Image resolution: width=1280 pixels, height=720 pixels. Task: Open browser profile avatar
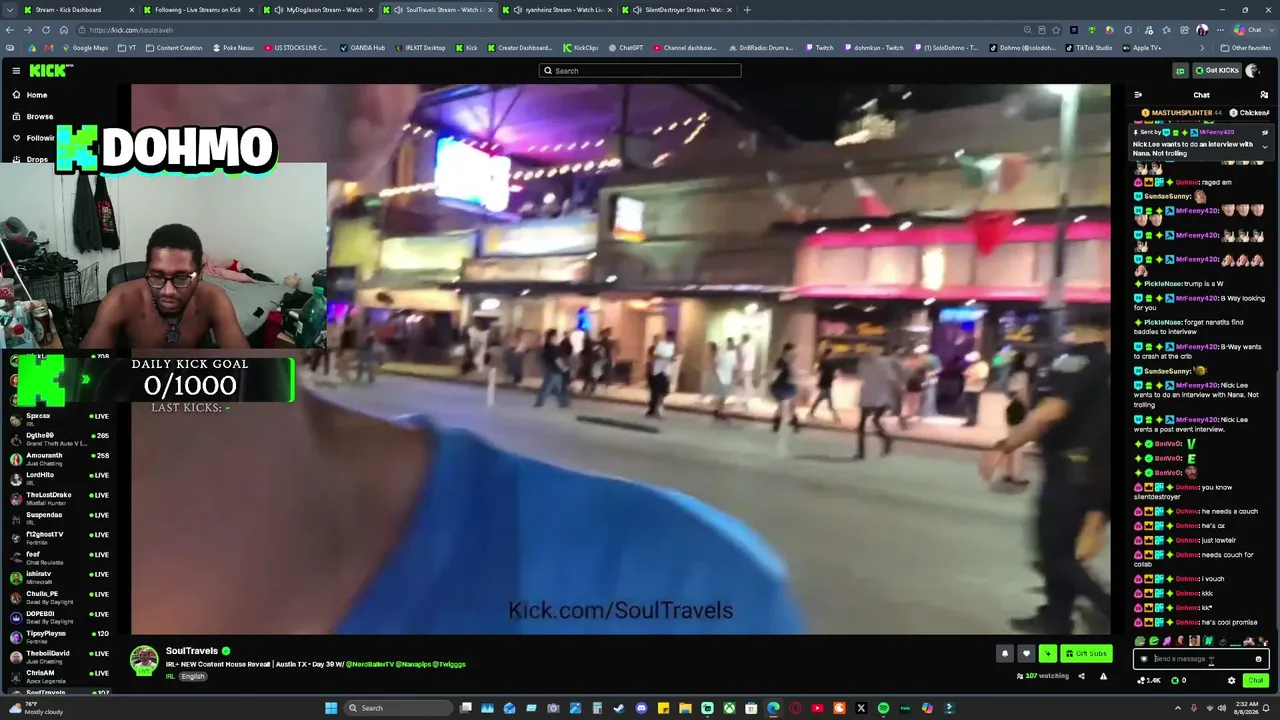(x=1202, y=30)
